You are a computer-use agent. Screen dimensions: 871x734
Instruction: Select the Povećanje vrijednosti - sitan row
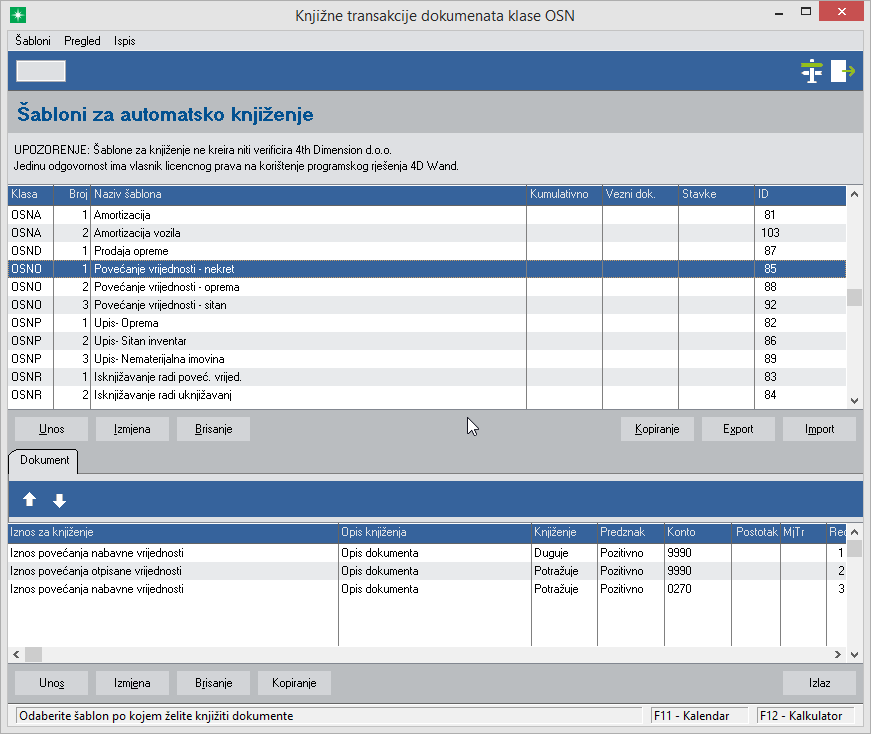(x=427, y=305)
